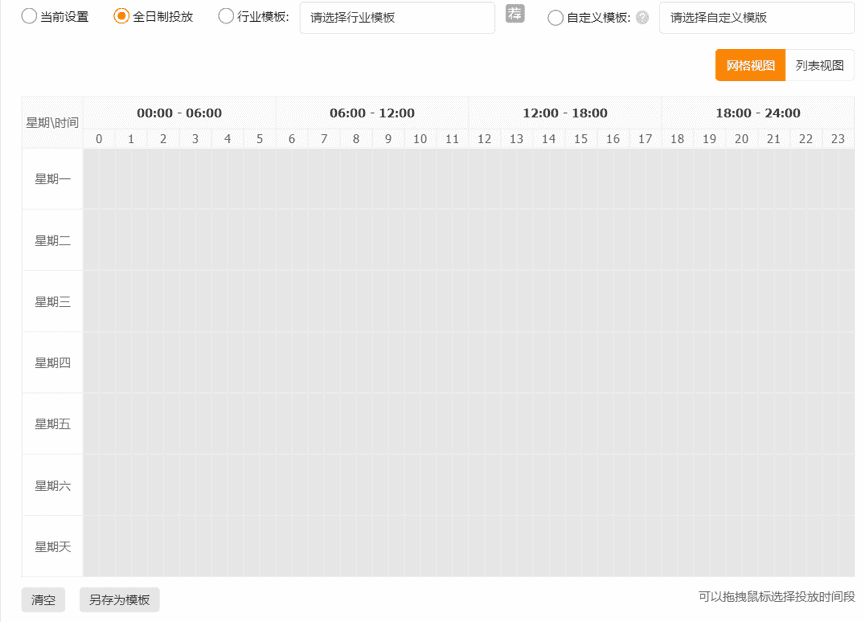Image resolution: width=865 pixels, height=622 pixels.
Task: Click hour 8 column header
Action: (x=356, y=138)
